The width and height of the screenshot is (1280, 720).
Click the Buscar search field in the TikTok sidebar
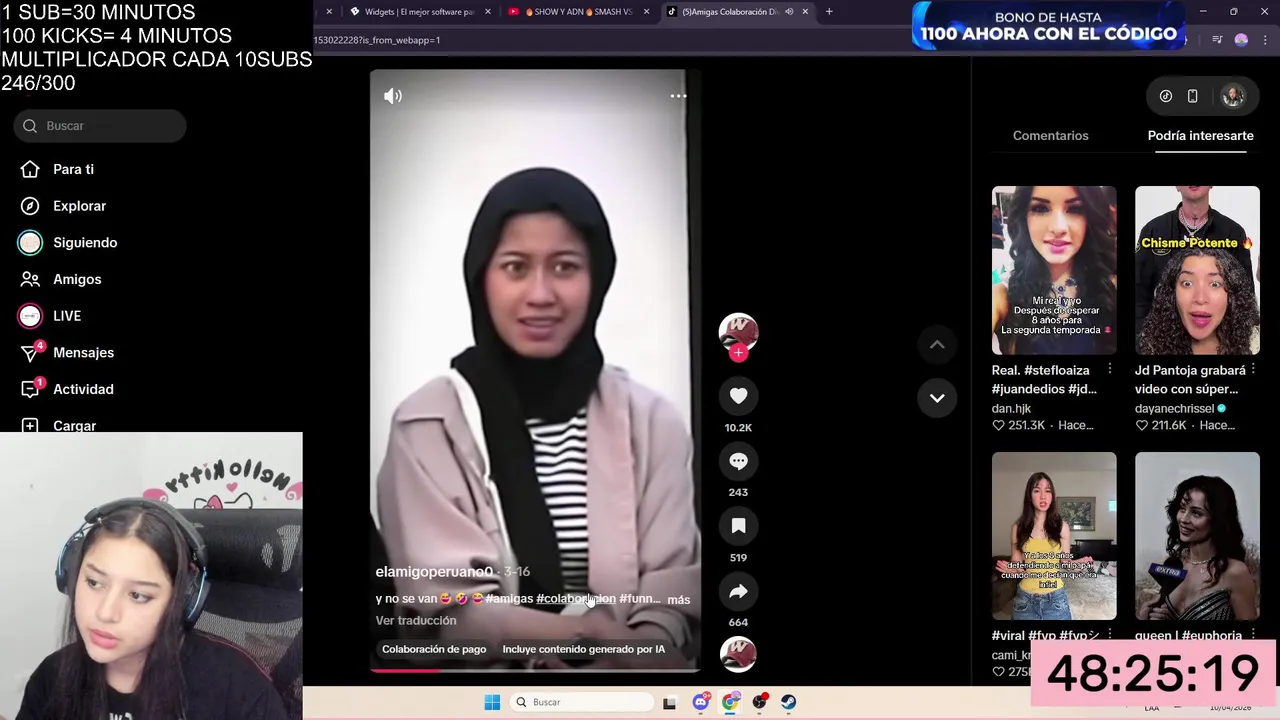100,126
